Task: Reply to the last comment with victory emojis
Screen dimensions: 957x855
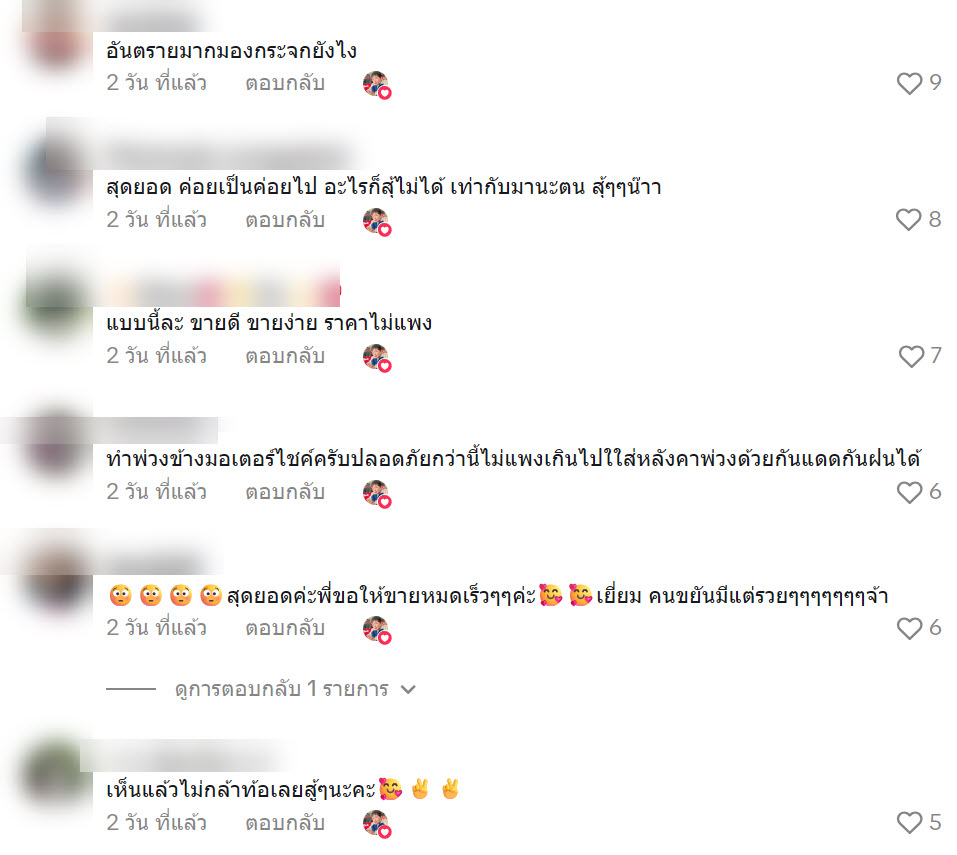Action: (x=284, y=823)
